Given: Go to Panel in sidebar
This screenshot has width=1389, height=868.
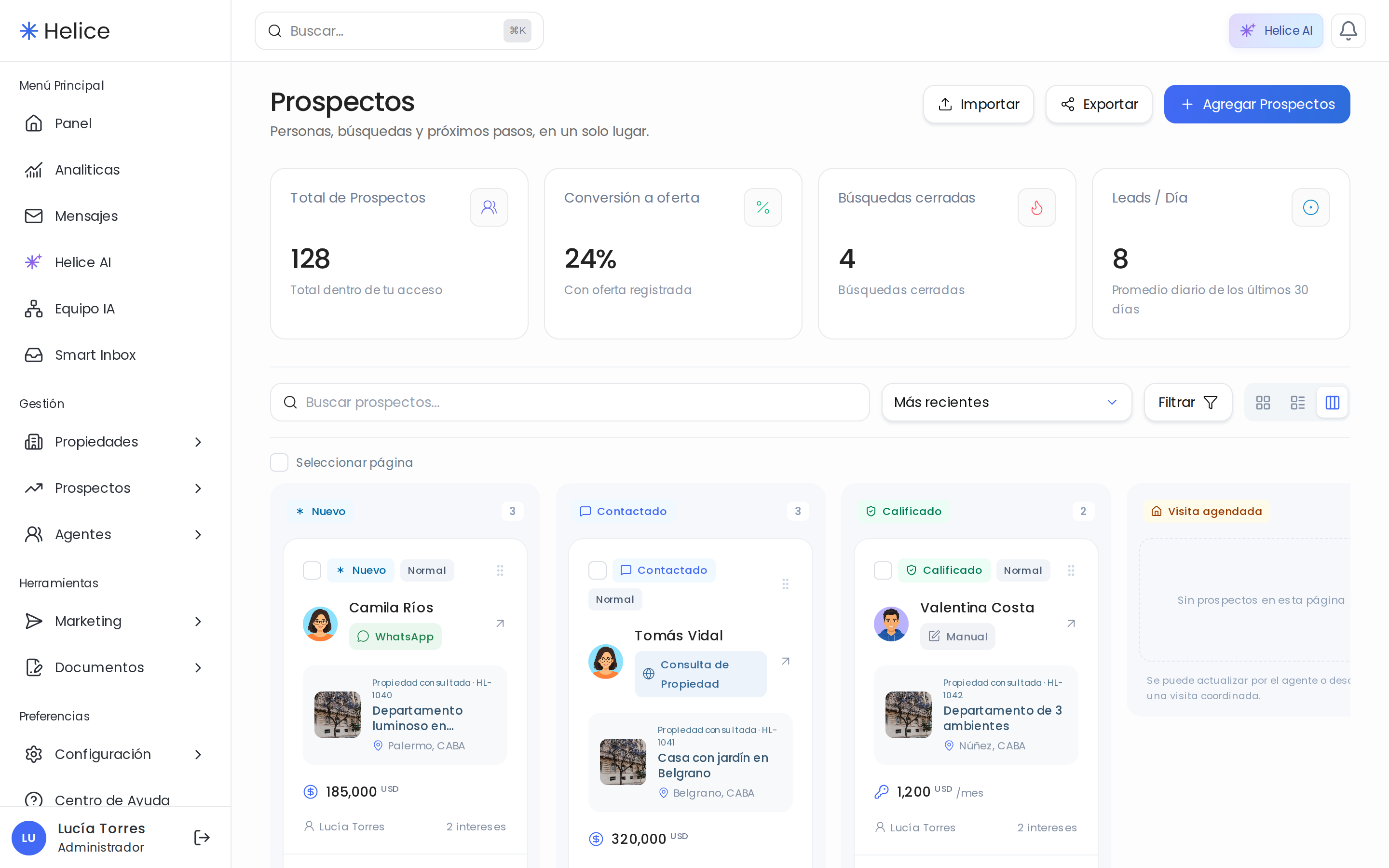Looking at the screenshot, I should click(115, 123).
